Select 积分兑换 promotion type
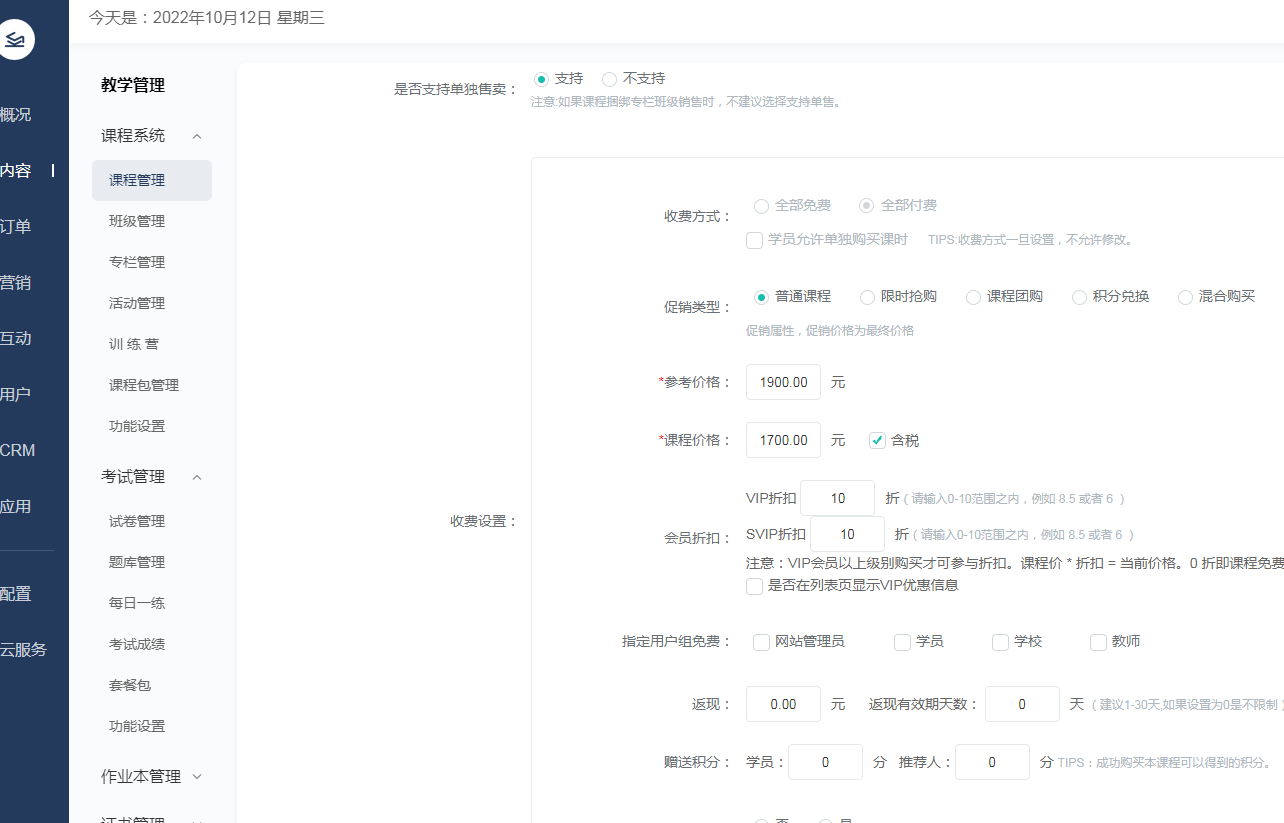Viewport: 1284px width, 823px height. pyautogui.click(x=1079, y=297)
